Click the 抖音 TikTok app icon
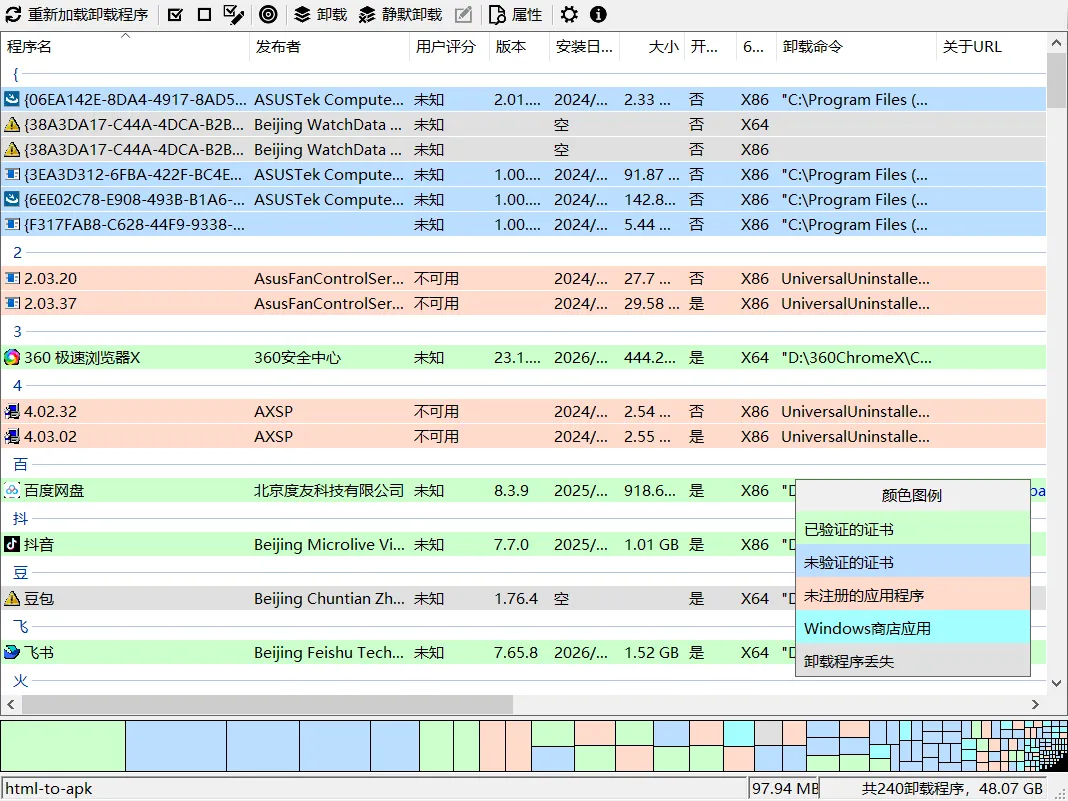 coord(12,544)
